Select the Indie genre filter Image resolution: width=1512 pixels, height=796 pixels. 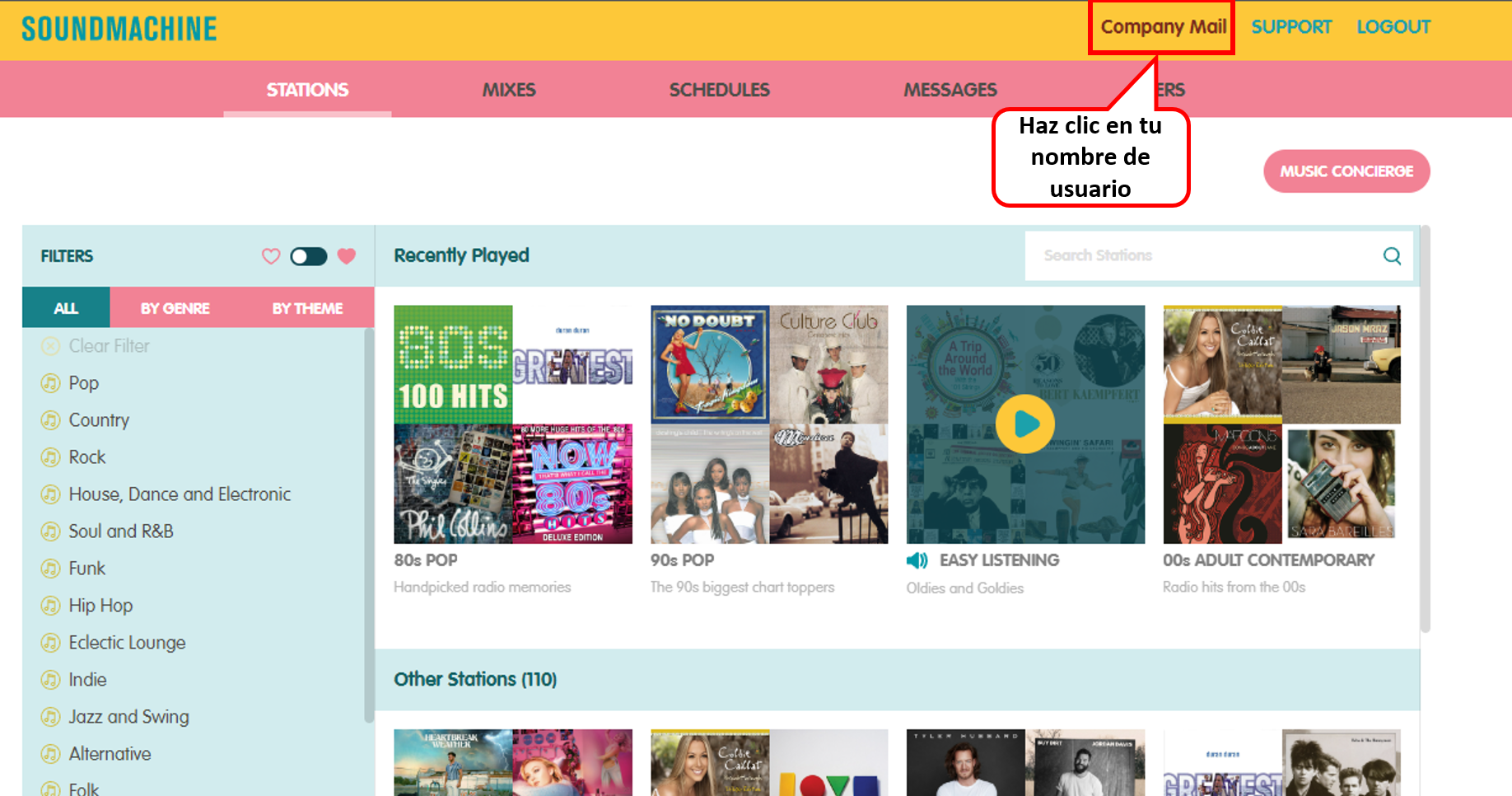coord(87,680)
